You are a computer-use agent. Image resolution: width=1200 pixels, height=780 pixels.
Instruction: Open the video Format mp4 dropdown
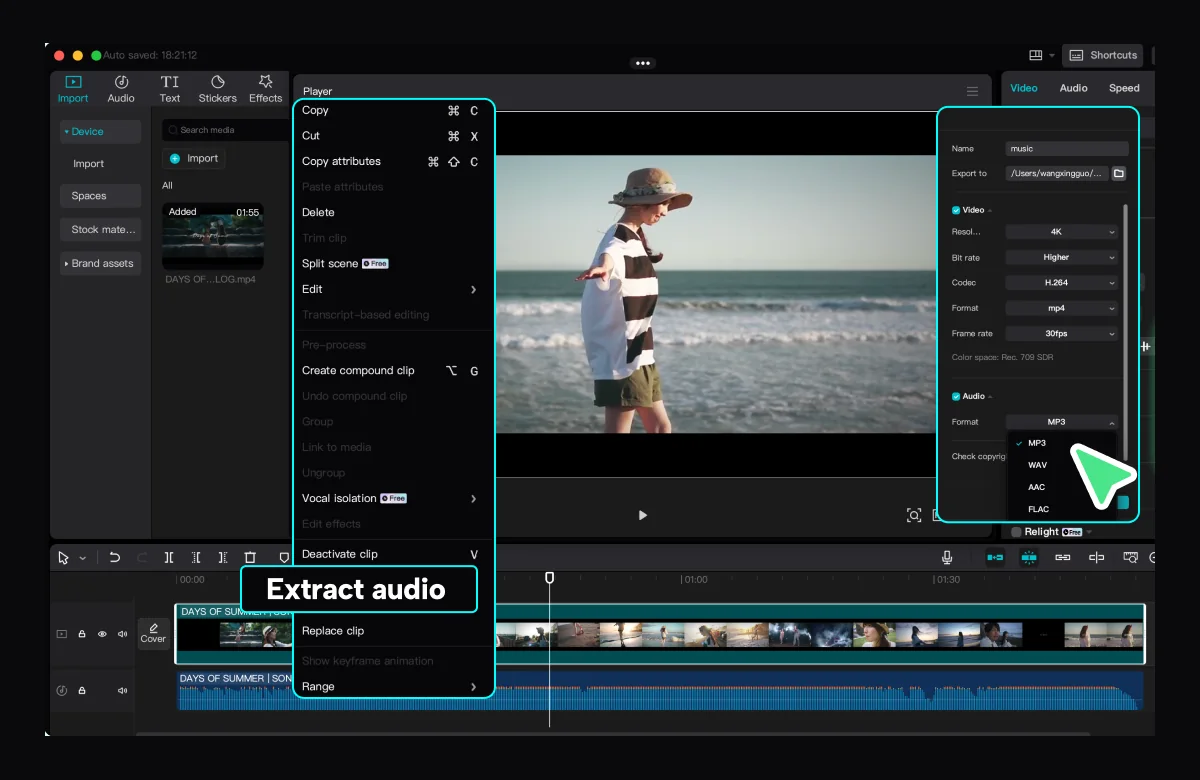click(1061, 308)
